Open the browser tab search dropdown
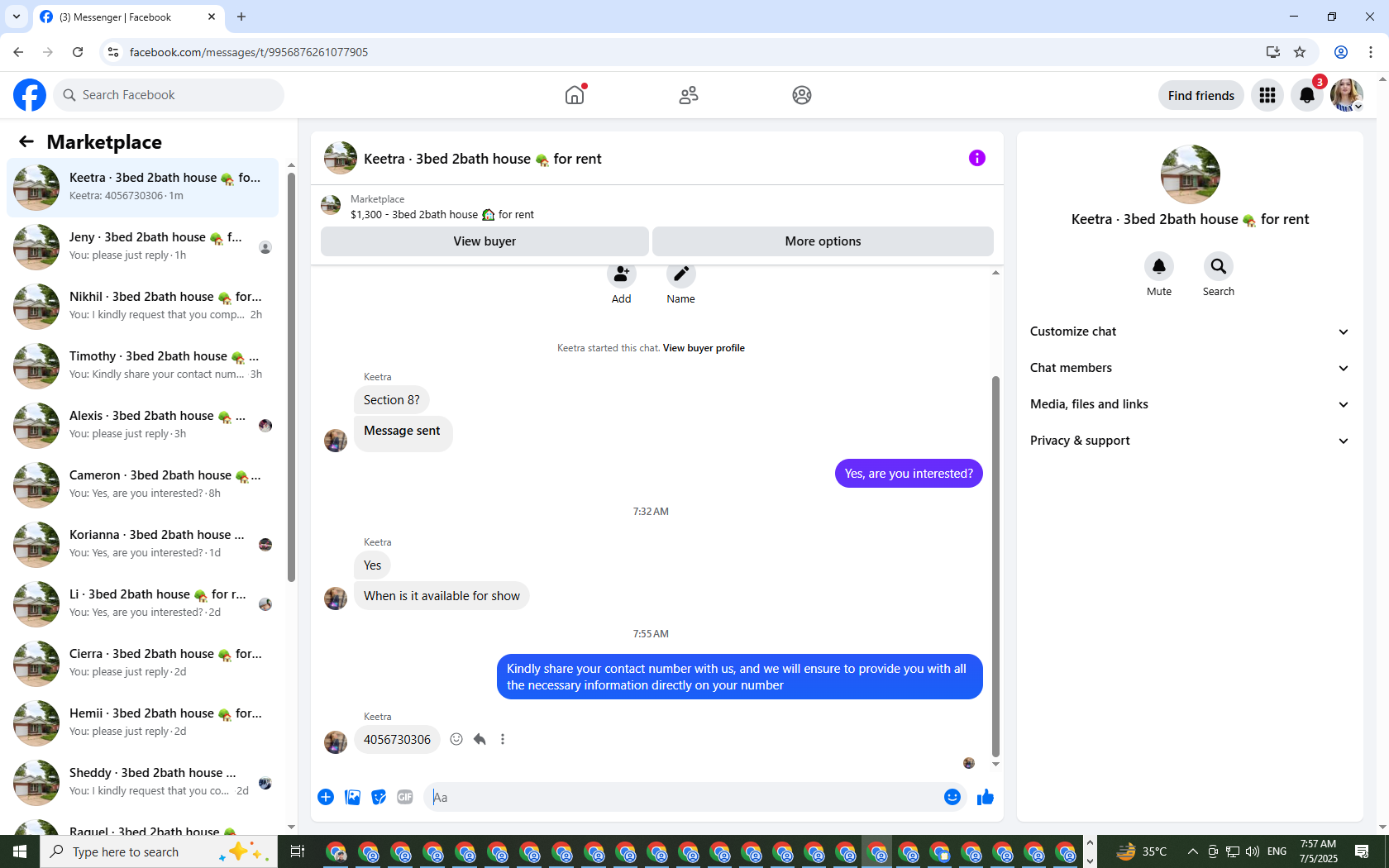1389x868 pixels. [x=17, y=17]
